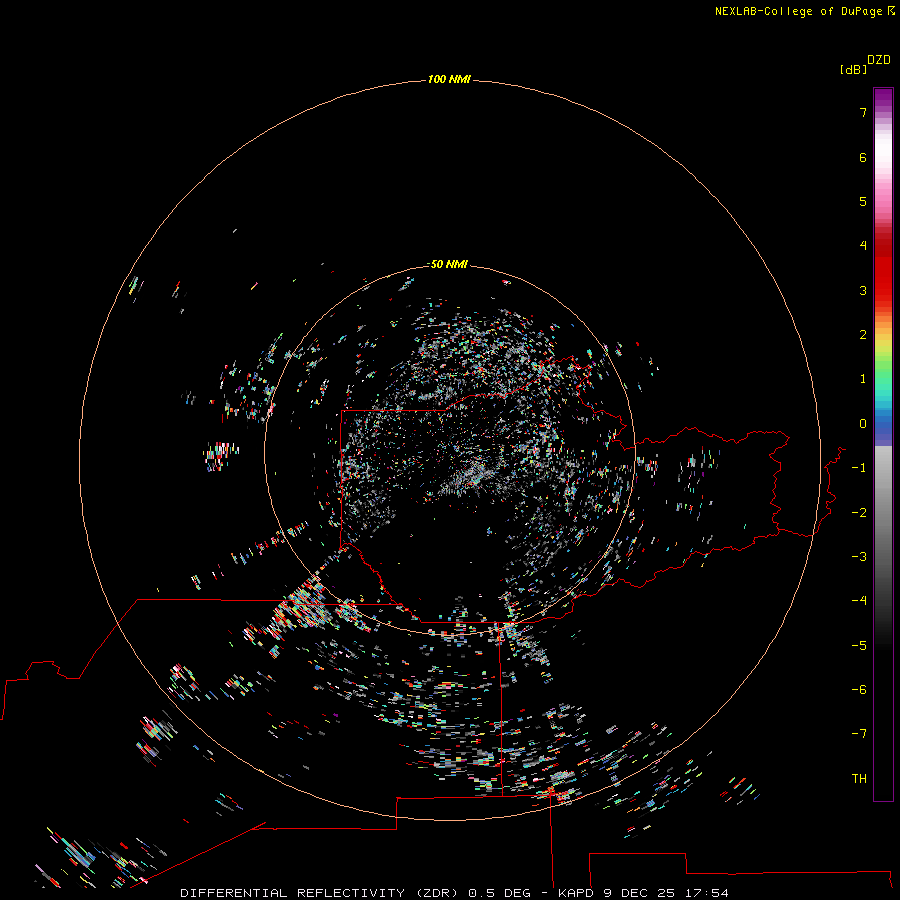900x900 pixels.
Task: Click the -7 value on color scale
Action: 859,734
